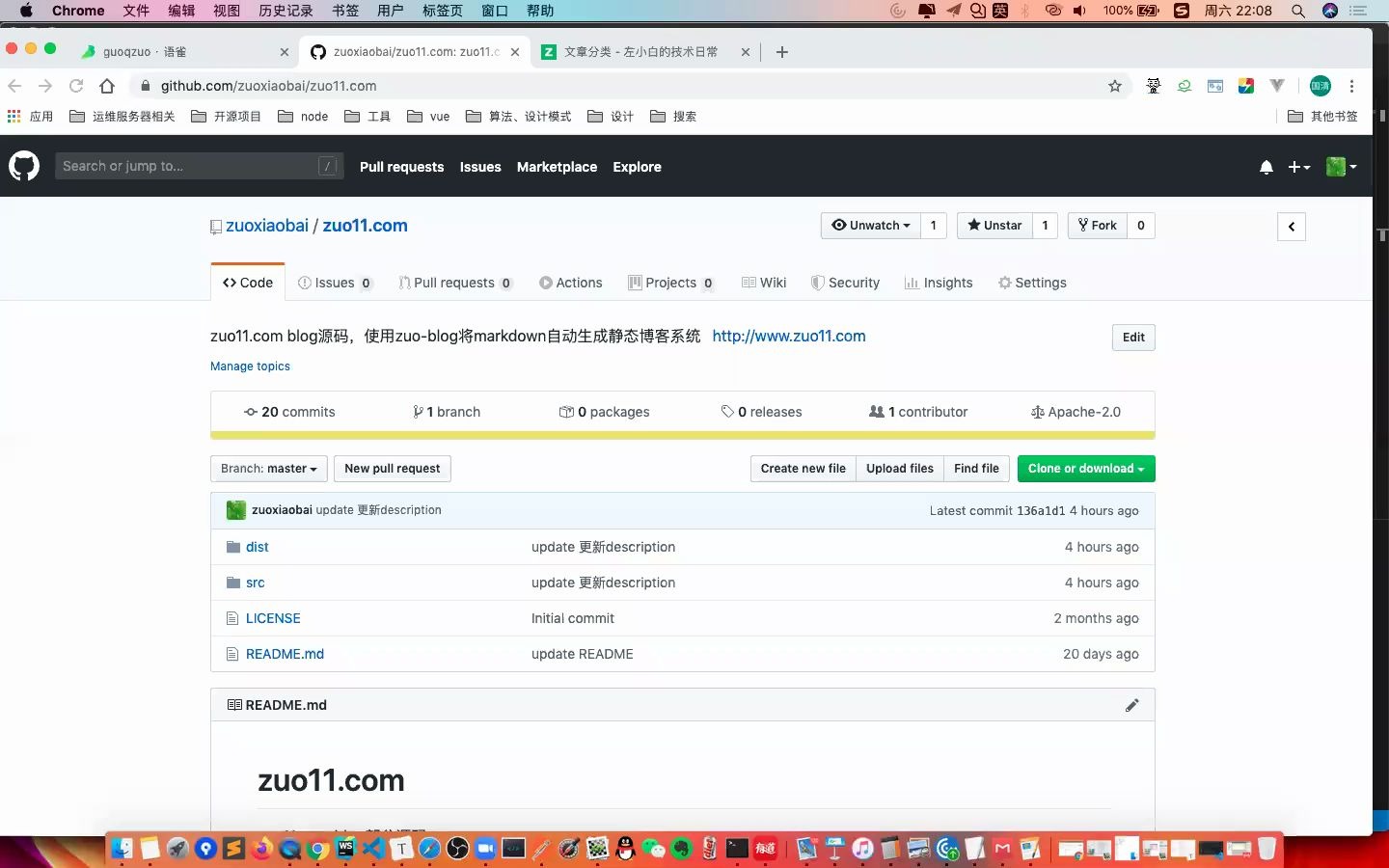
Task: Click Upload files button
Action: (x=899, y=469)
